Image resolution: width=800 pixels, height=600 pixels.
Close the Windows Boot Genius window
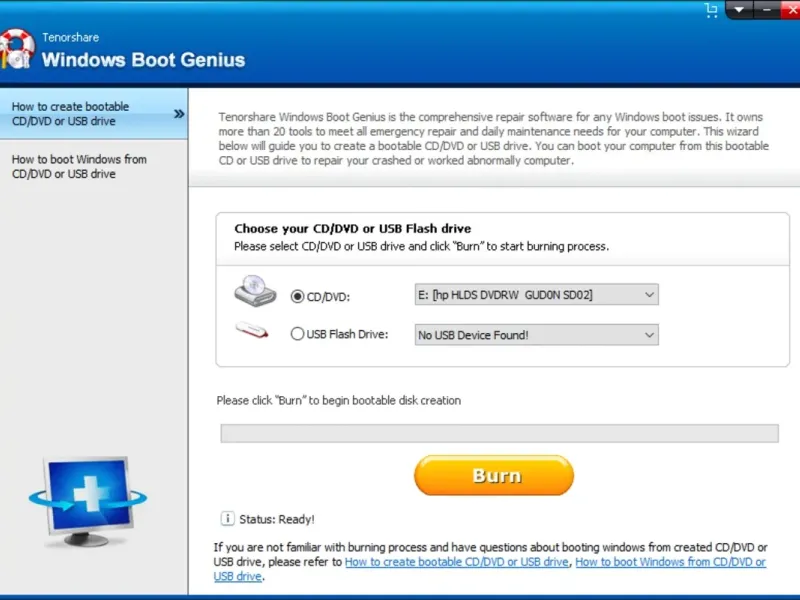pos(791,10)
